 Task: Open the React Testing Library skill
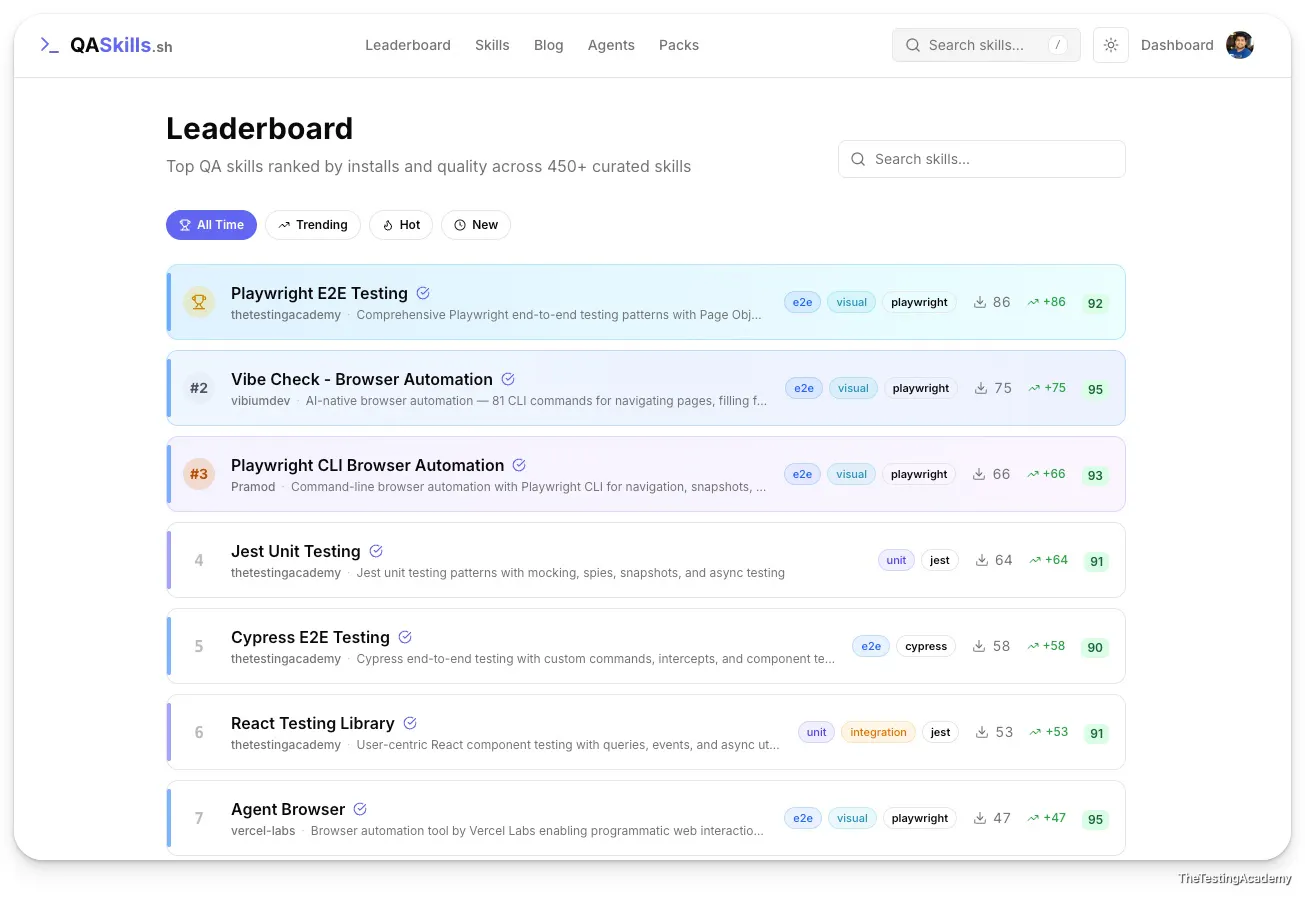313,723
